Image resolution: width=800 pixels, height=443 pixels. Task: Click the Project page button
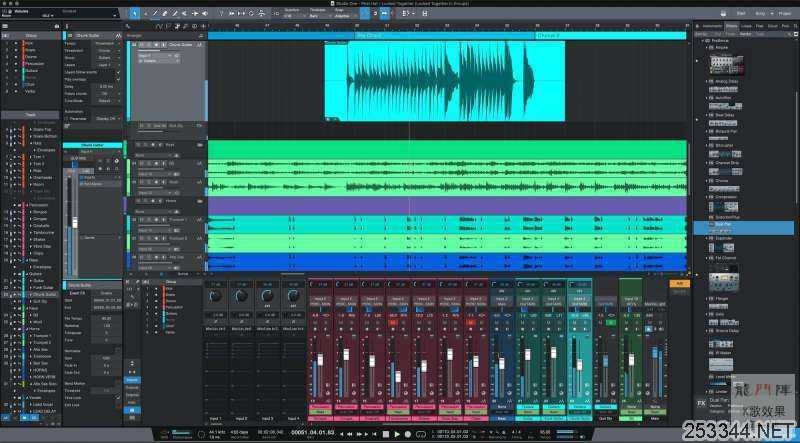(785, 13)
